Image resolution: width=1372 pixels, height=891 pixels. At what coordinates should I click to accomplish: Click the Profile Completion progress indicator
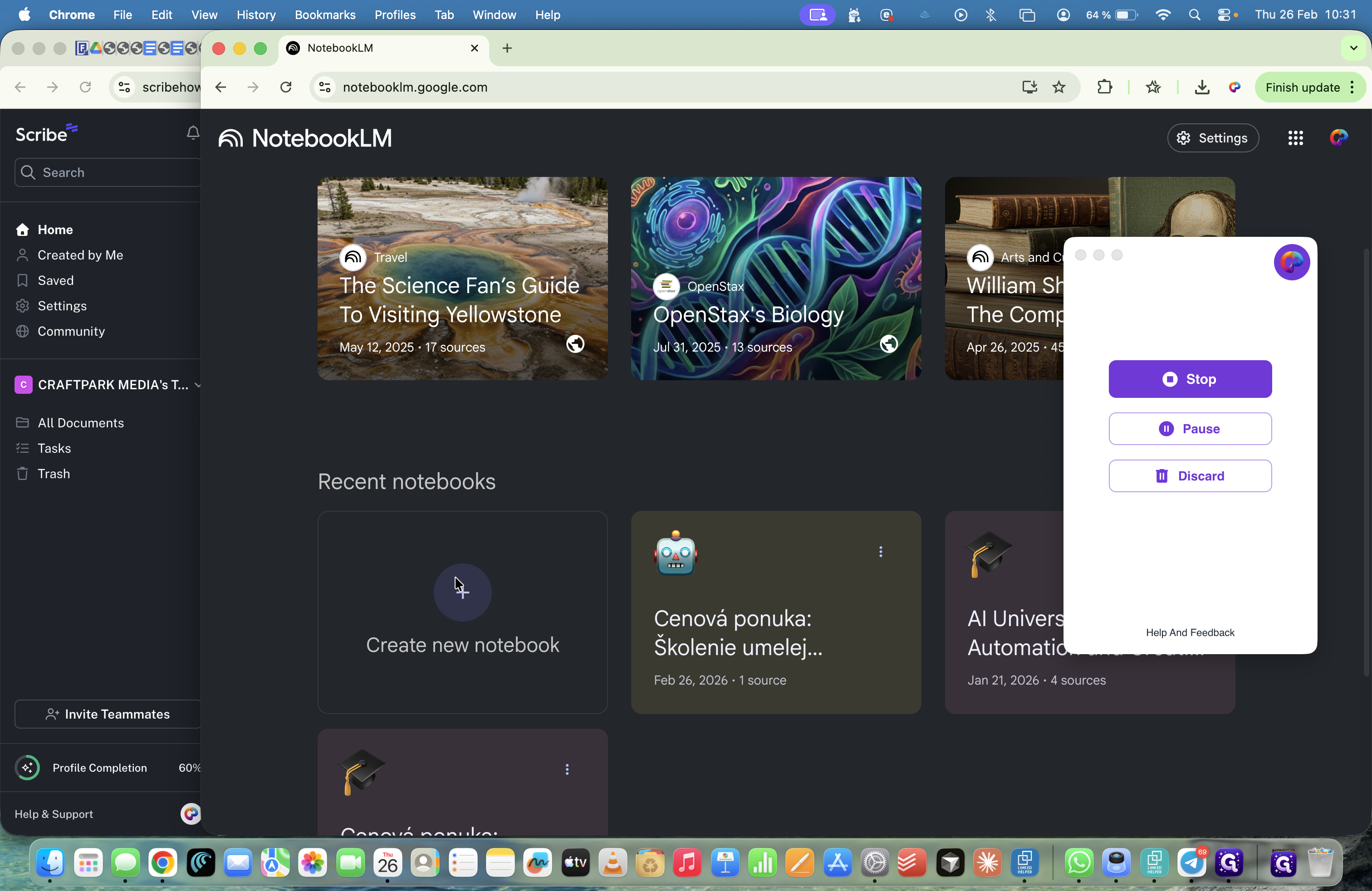[x=27, y=768]
